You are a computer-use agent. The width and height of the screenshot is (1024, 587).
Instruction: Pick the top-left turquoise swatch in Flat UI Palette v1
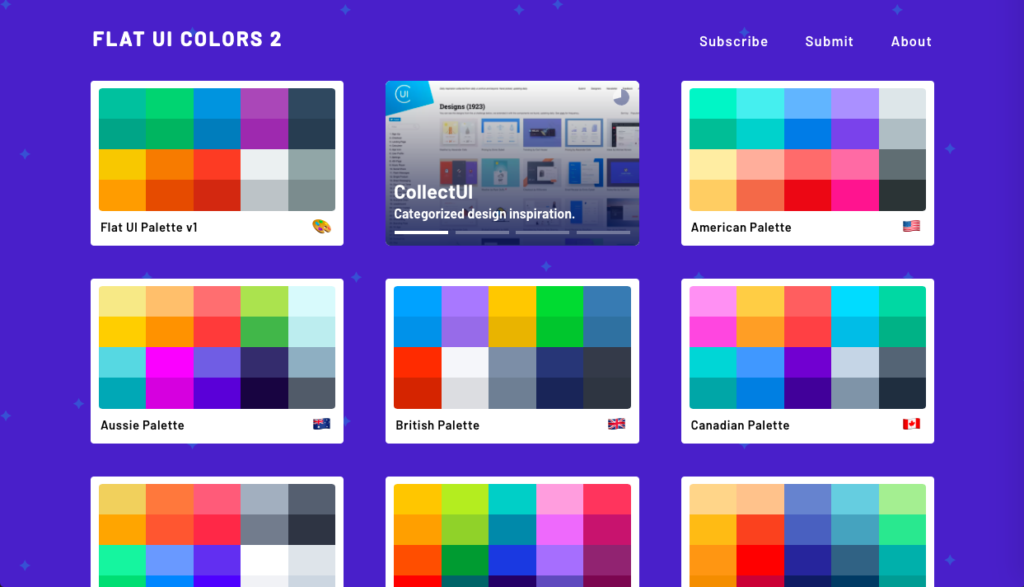click(122, 103)
